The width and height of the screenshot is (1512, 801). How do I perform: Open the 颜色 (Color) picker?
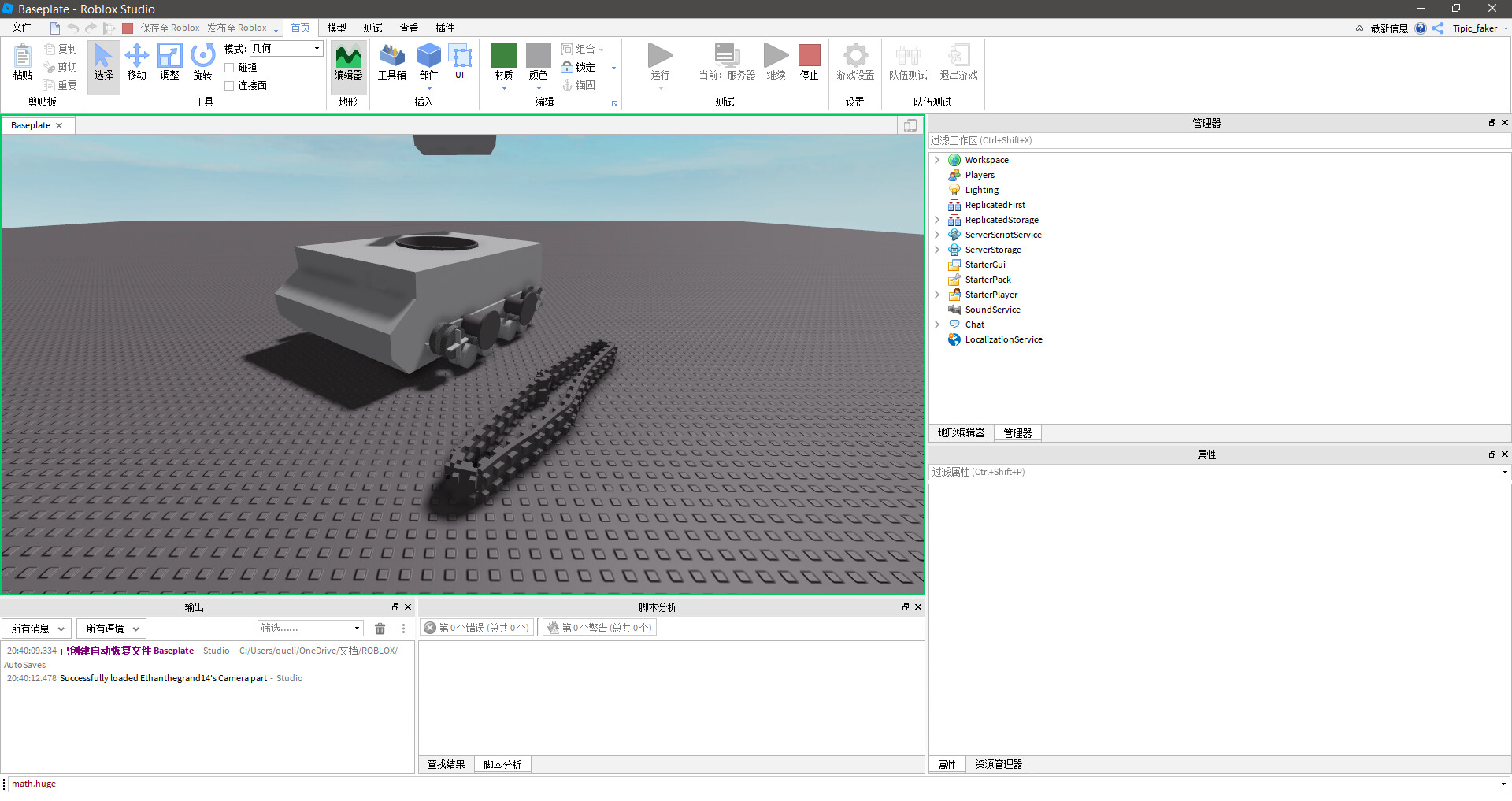click(539, 65)
